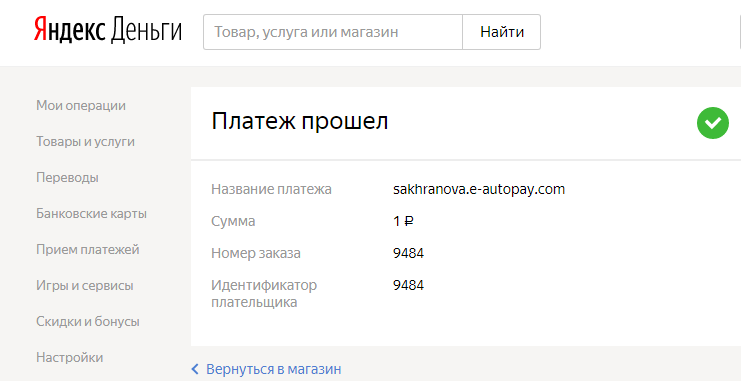The height and width of the screenshot is (381, 741).
Task: Click the green payment success checkmark icon
Action: coord(713,123)
